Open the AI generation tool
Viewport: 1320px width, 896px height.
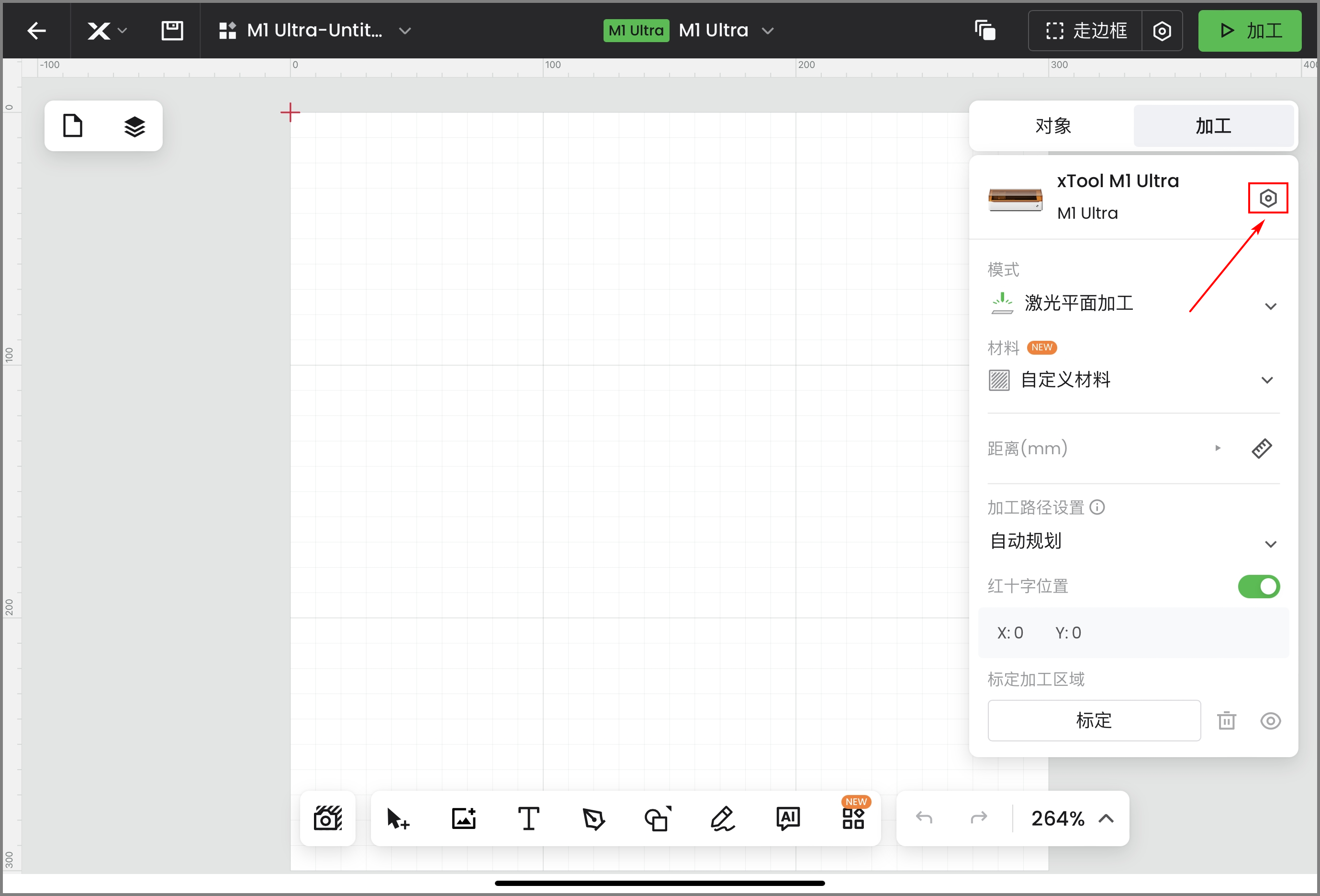788,819
